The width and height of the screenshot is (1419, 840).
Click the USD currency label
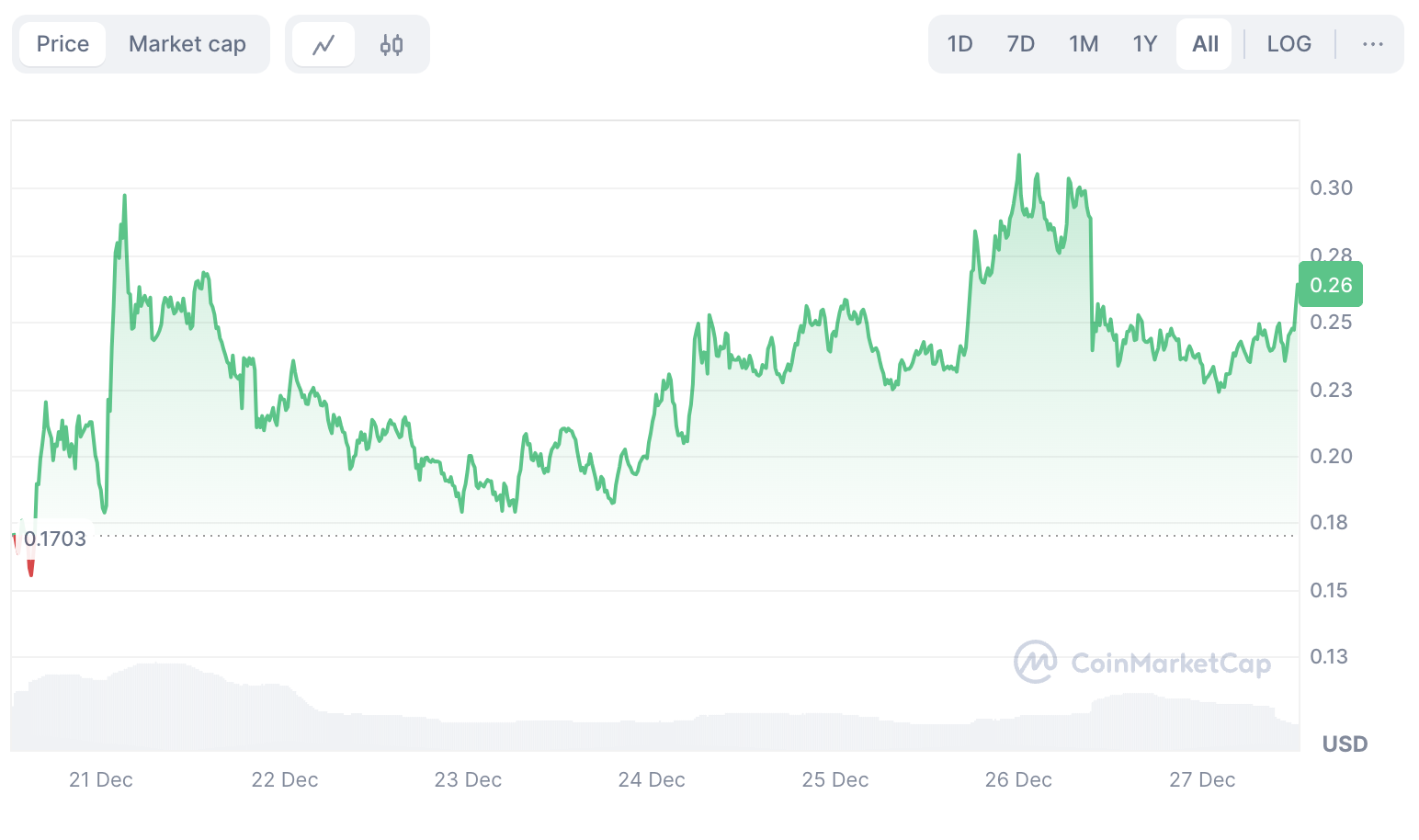pyautogui.click(x=1345, y=744)
